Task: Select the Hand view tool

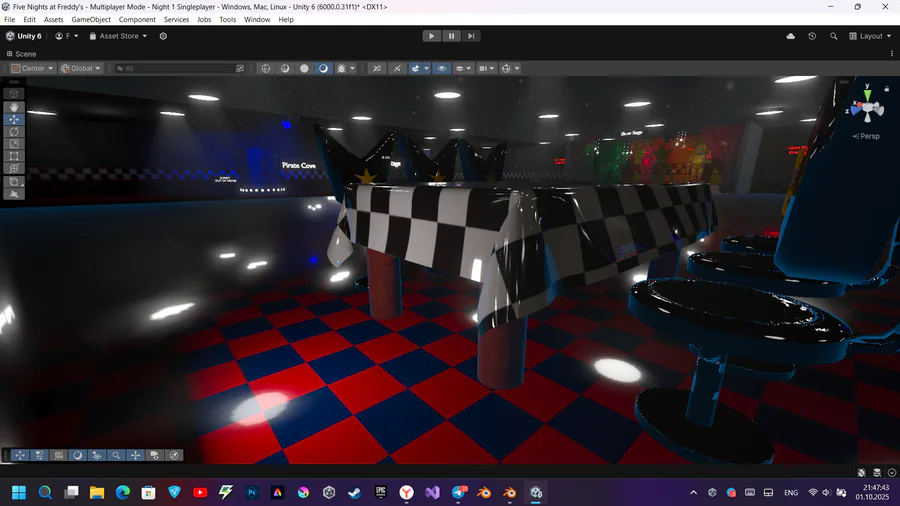Action: (14, 107)
